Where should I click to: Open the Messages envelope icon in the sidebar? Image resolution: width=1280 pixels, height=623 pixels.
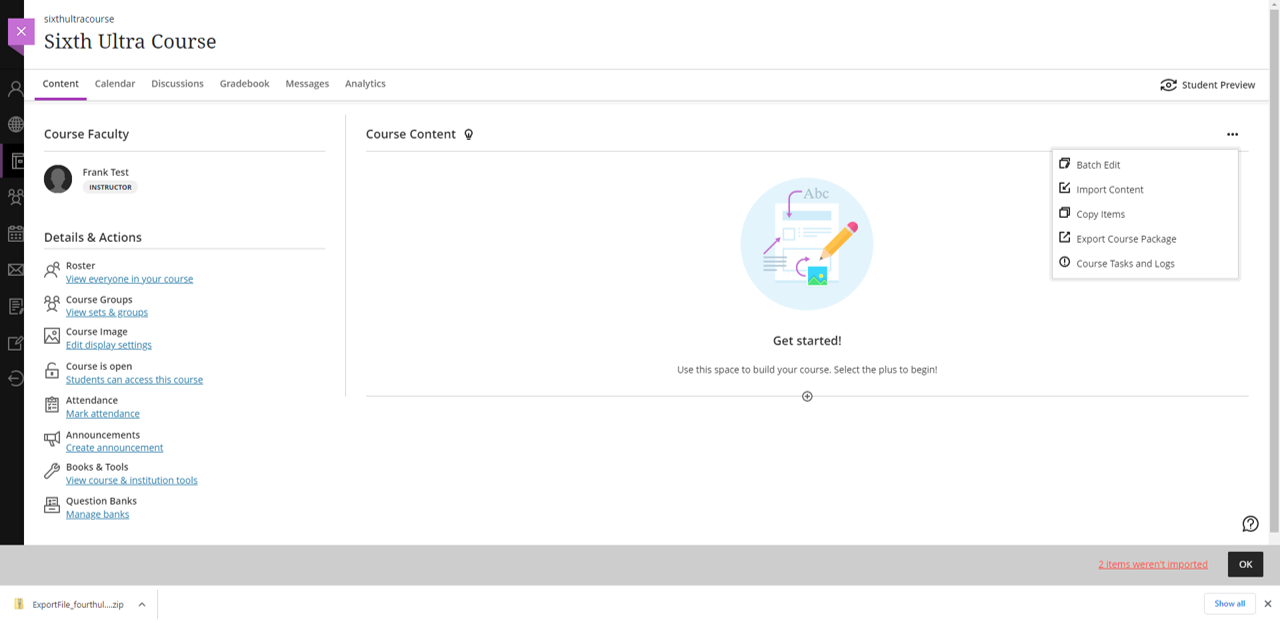click(x=15, y=269)
